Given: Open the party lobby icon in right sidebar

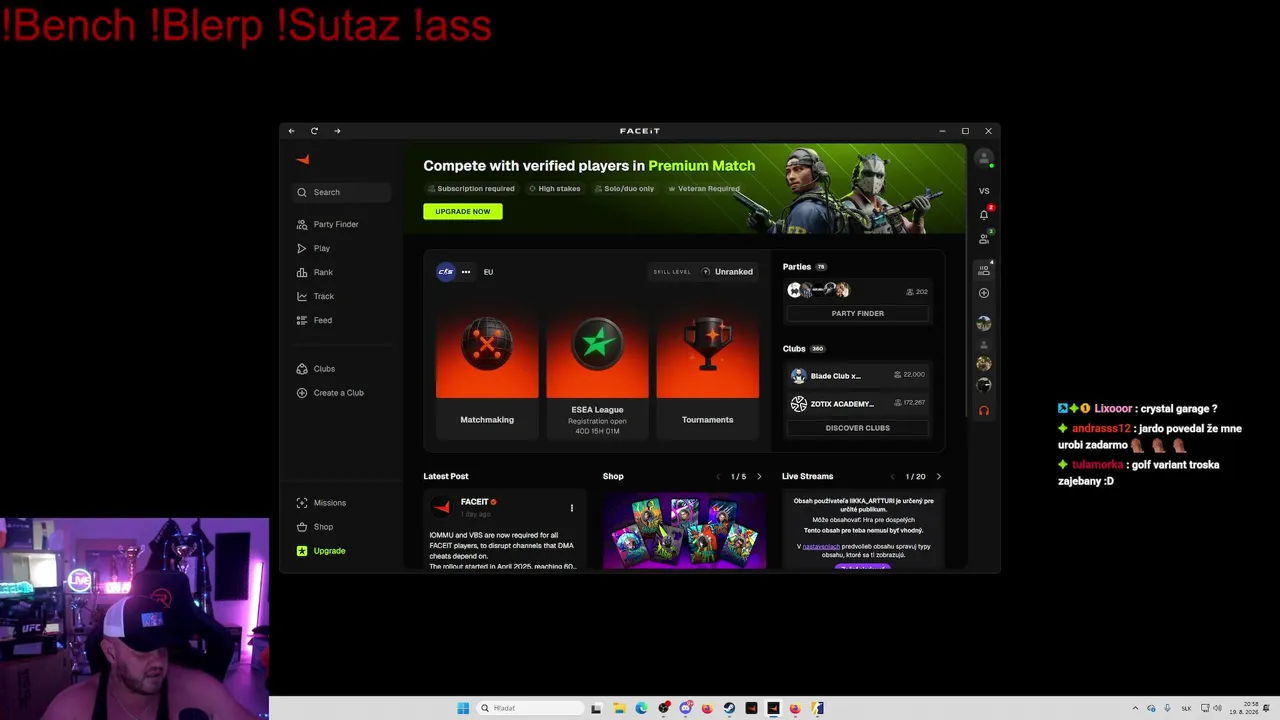Looking at the screenshot, I should coord(984,270).
